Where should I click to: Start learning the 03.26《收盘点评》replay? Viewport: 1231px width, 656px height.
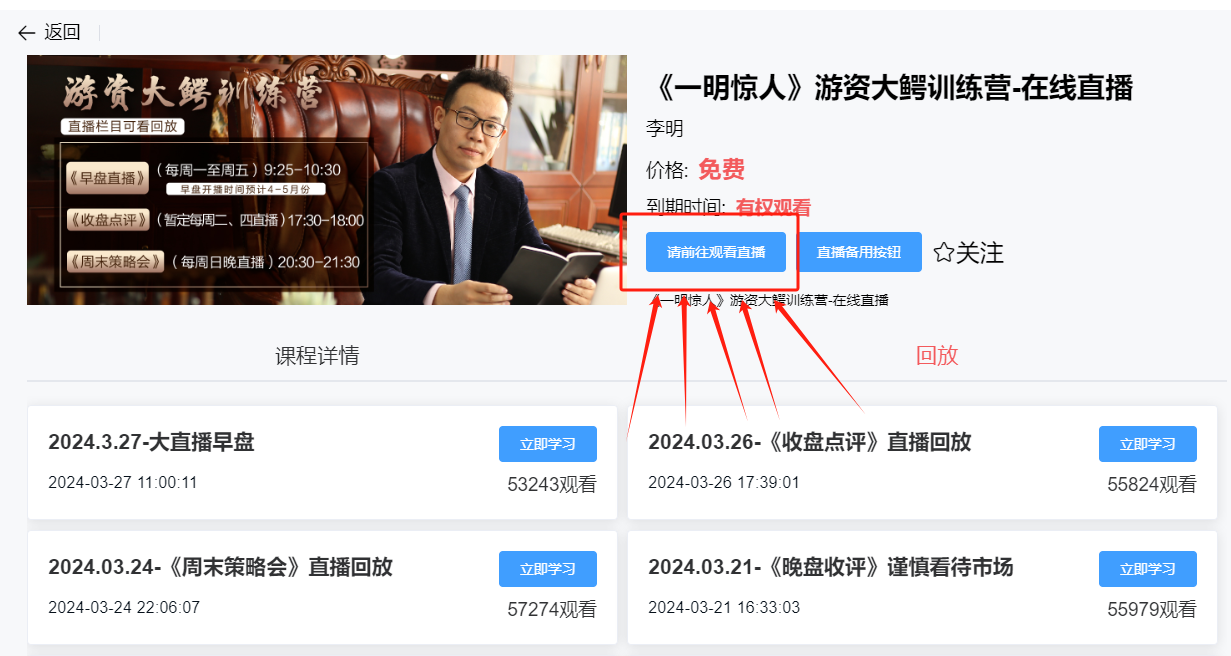point(1147,444)
